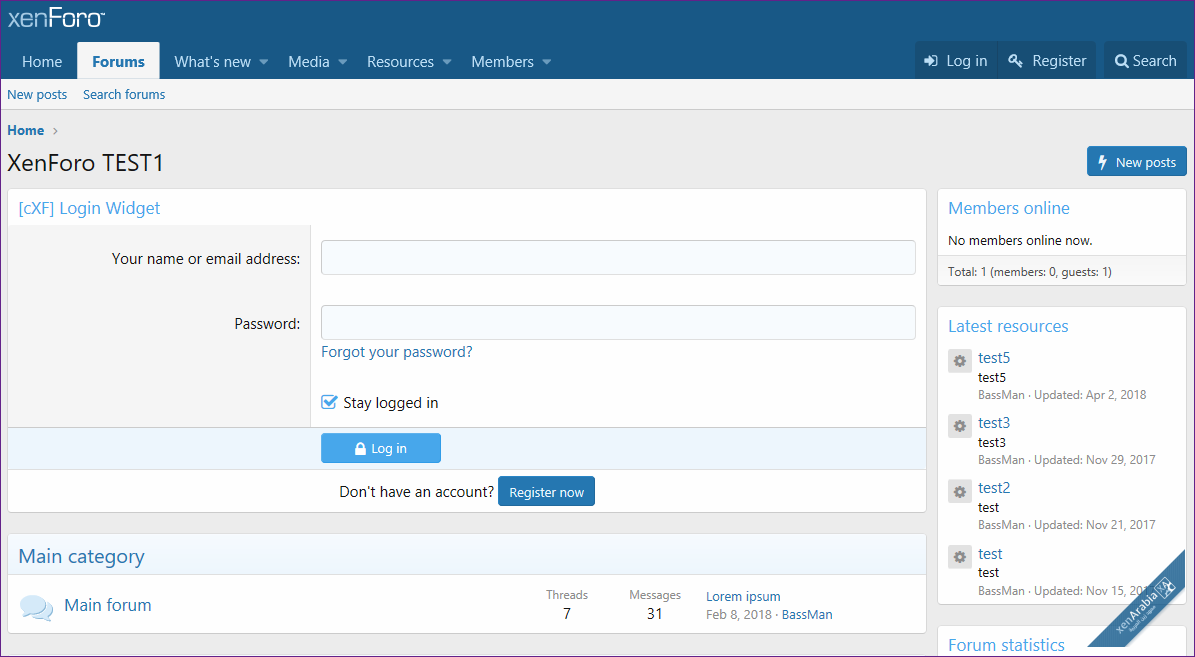This screenshot has width=1195, height=657.
Task: Click the lightning bolt on New posts button
Action: [1102, 161]
